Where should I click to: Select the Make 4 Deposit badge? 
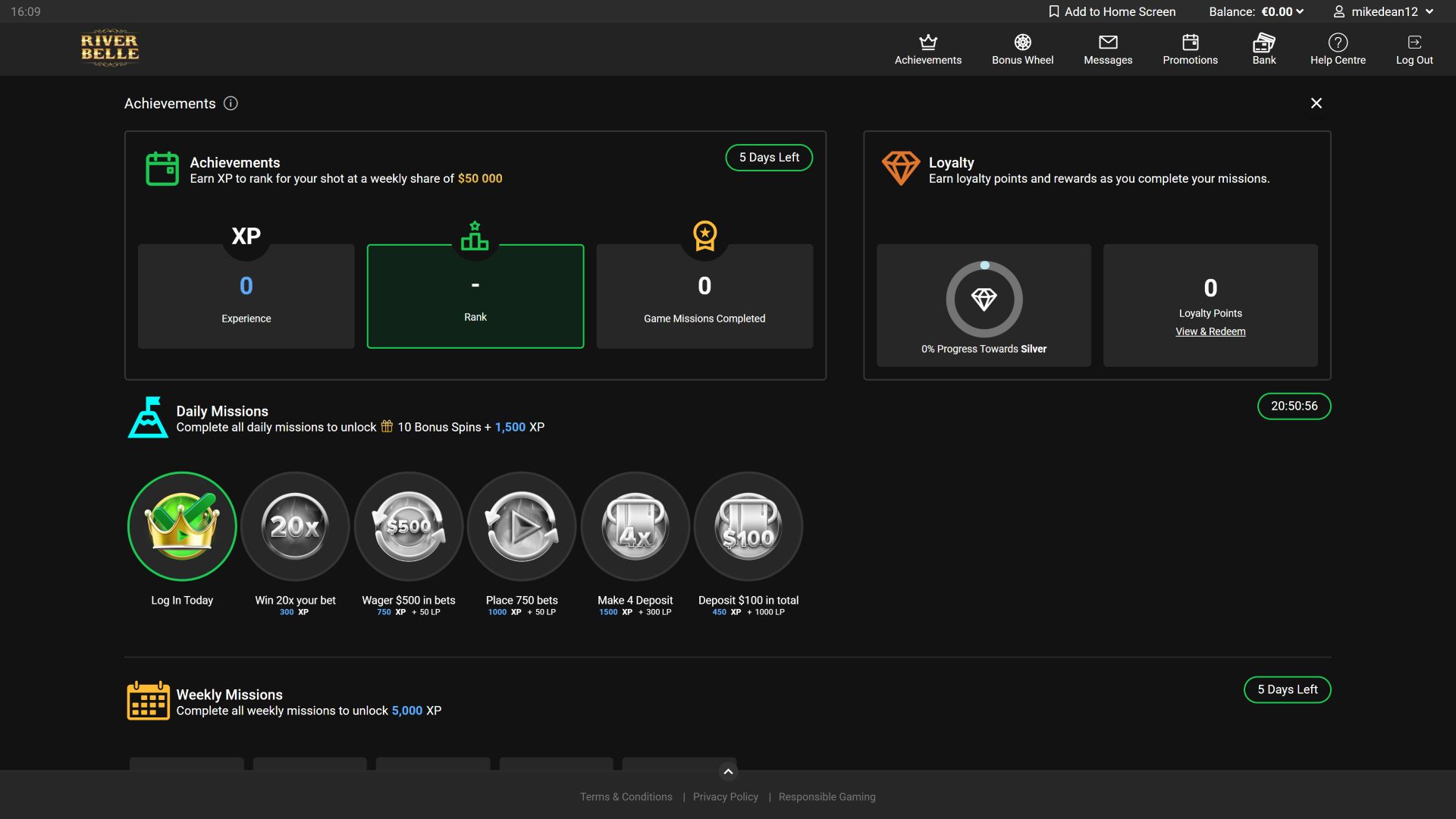pos(635,526)
